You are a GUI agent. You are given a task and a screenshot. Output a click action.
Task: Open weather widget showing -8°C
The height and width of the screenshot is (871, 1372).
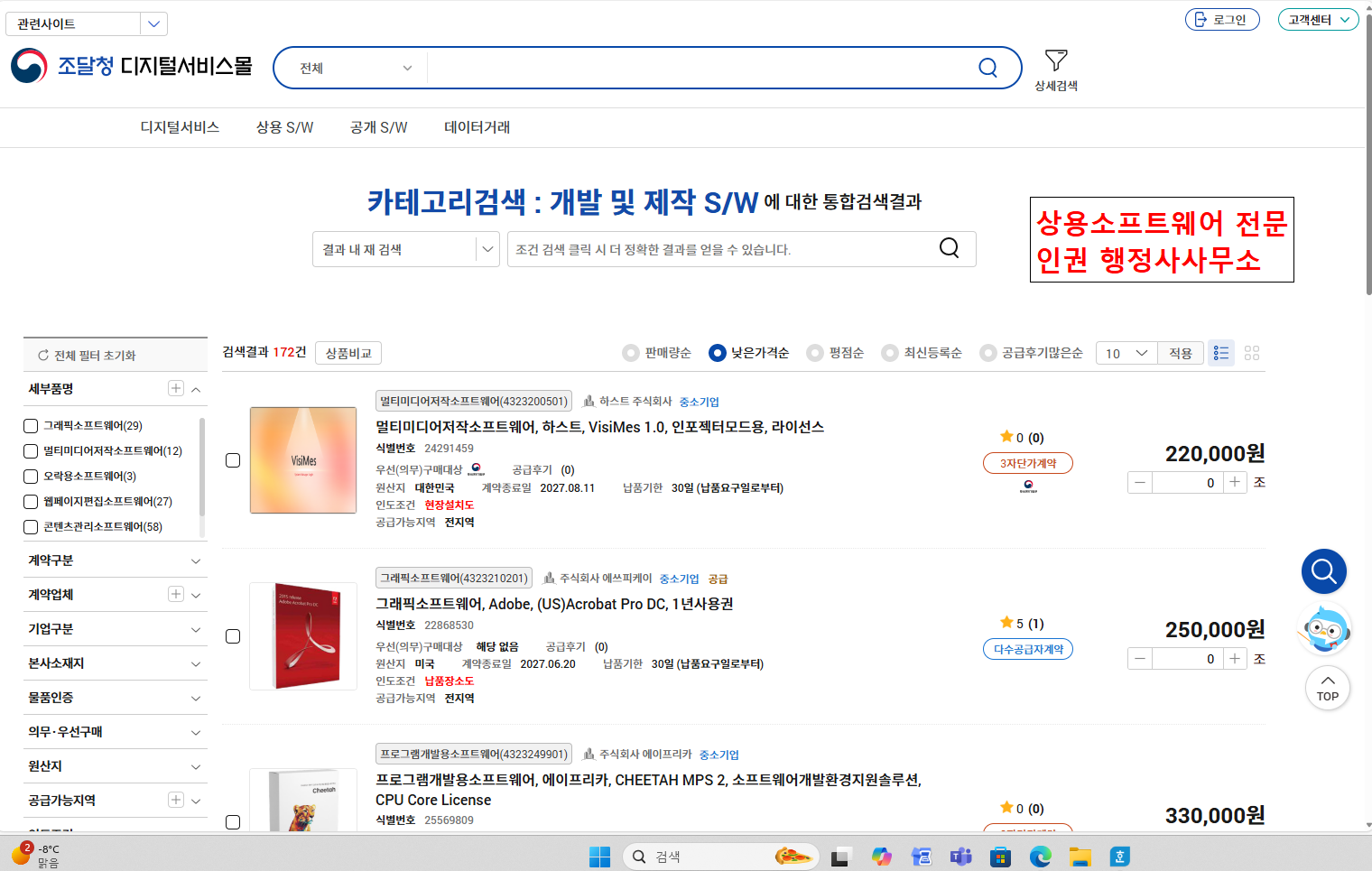tap(36, 856)
